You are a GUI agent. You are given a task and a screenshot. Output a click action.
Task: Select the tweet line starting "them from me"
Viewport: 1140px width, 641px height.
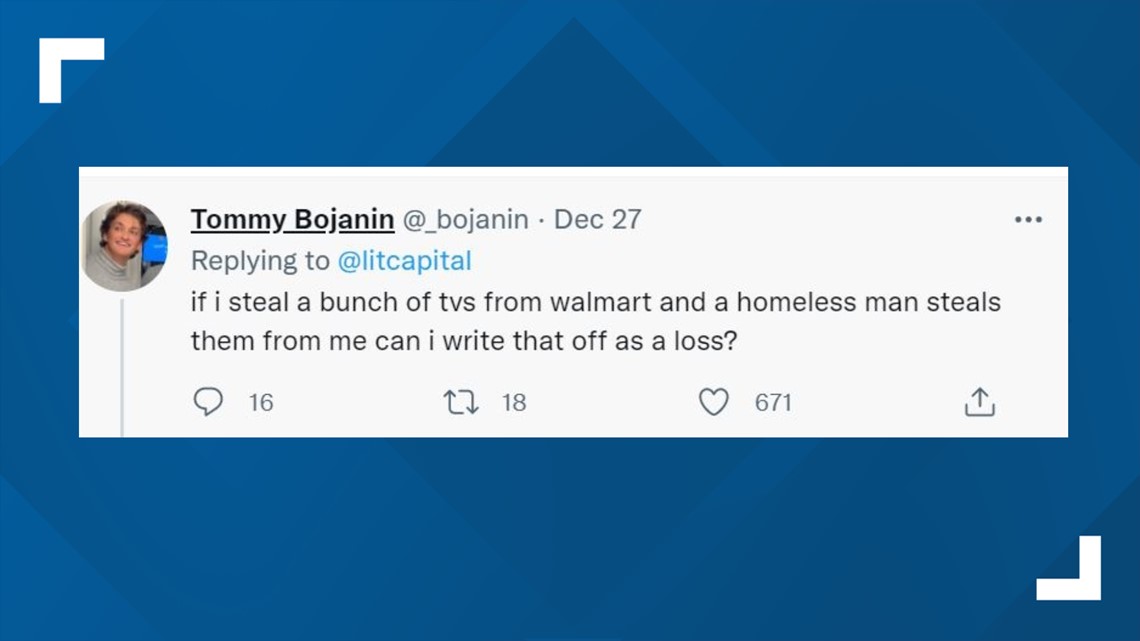(x=464, y=341)
